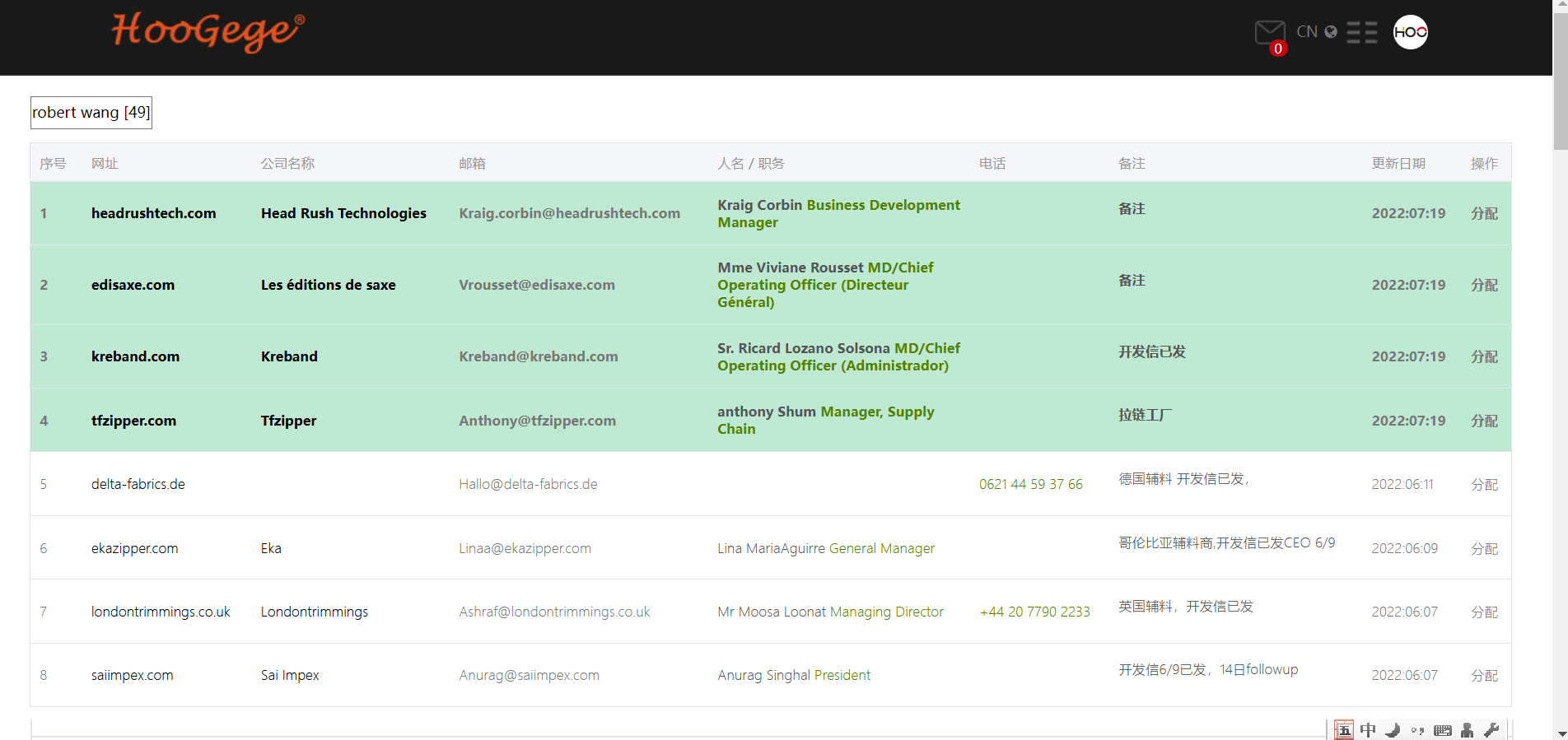Click the 邮箱 column header
This screenshot has width=1568, height=740.
click(x=472, y=163)
